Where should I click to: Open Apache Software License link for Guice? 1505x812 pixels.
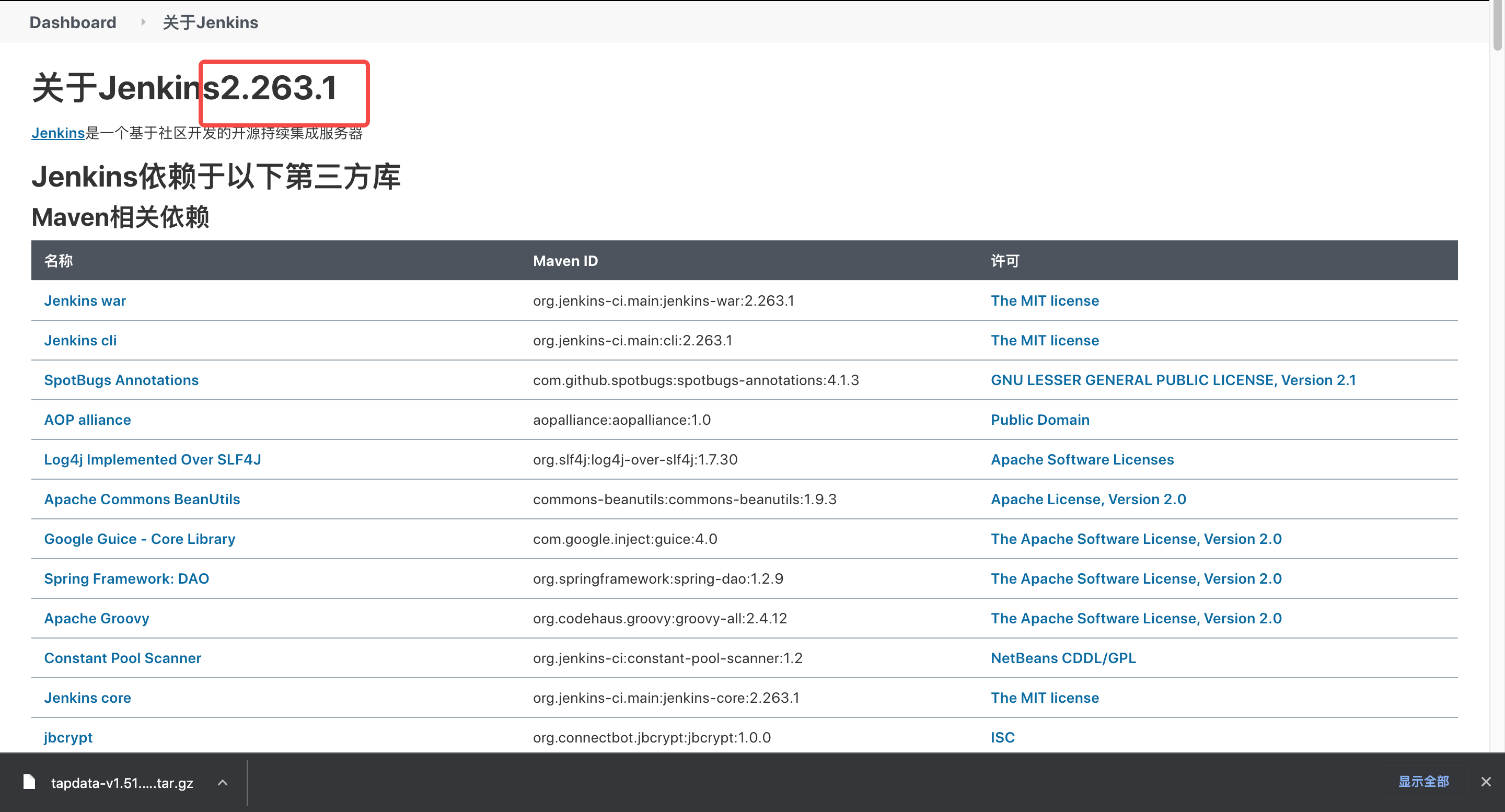pos(1137,539)
